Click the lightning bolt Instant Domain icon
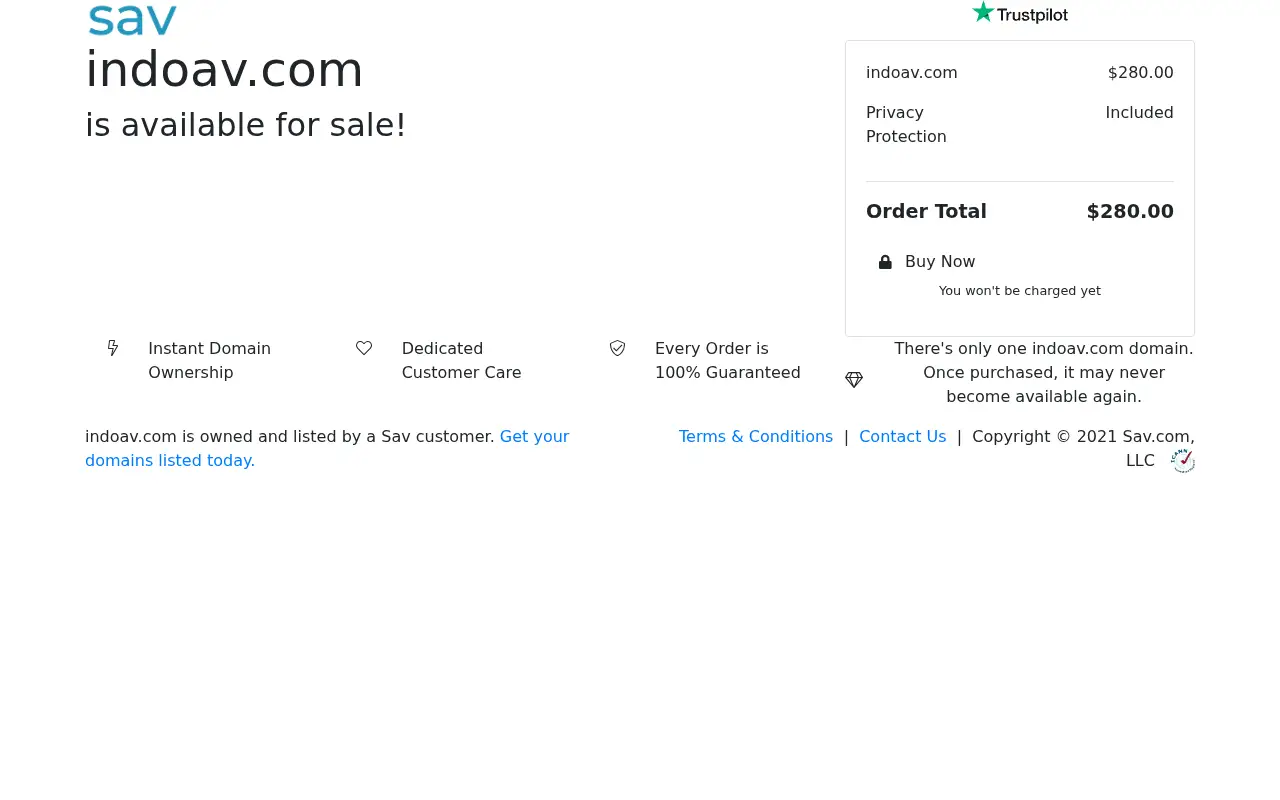The image size is (1280, 800). coord(113,348)
